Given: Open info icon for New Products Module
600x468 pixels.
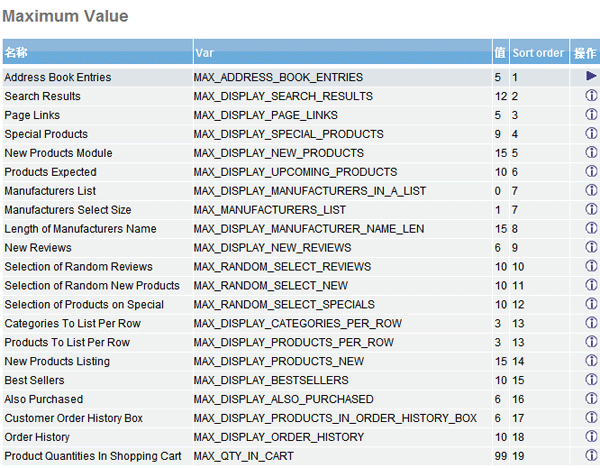Looking at the screenshot, I should (590, 153).
